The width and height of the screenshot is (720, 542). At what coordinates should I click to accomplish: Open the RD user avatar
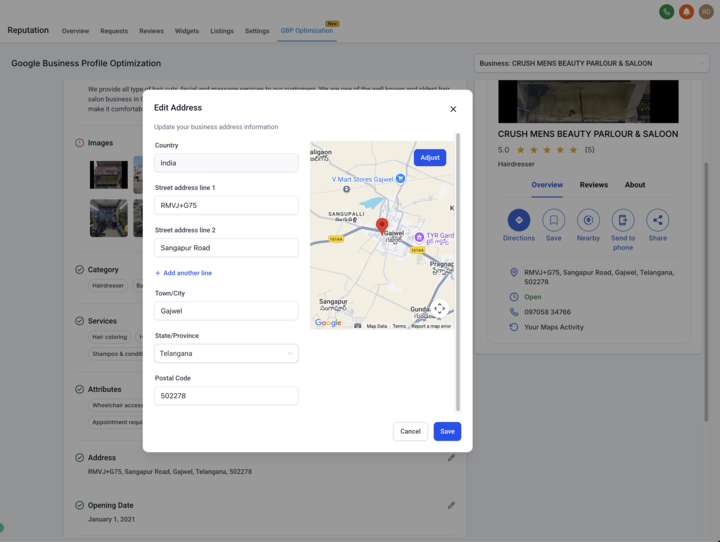point(706,11)
